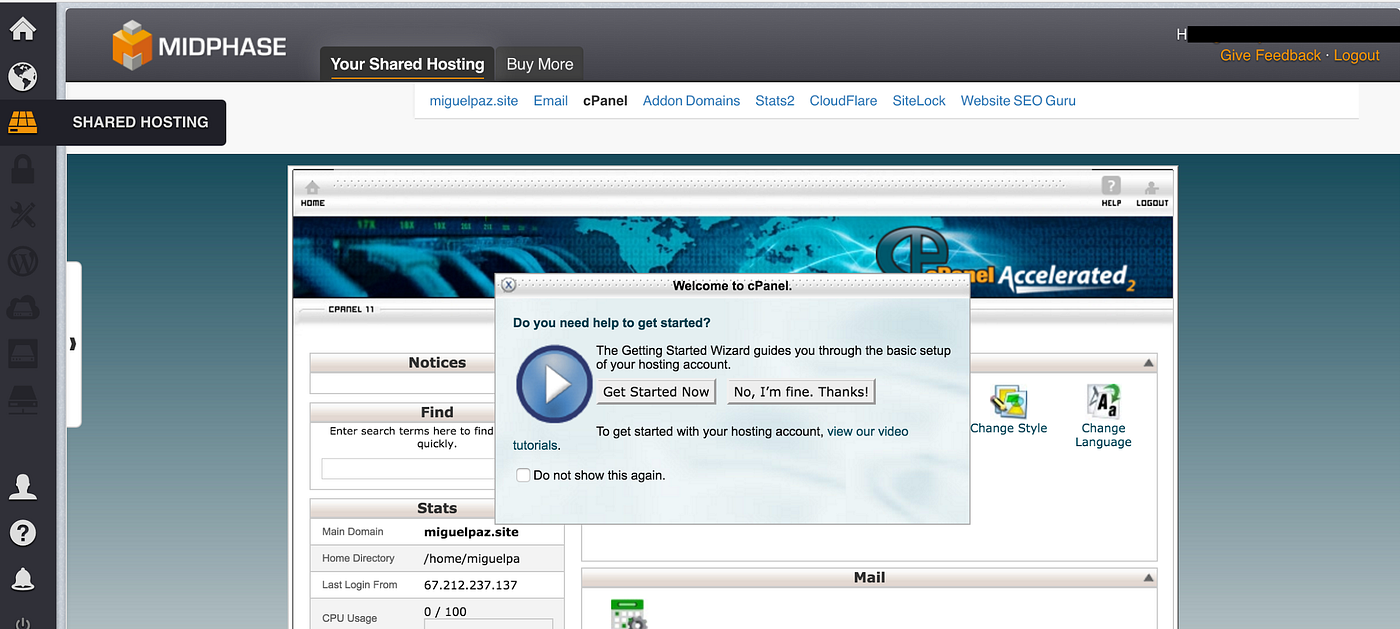Click the Mail section header text
The image size is (1400, 629).
coord(869,578)
